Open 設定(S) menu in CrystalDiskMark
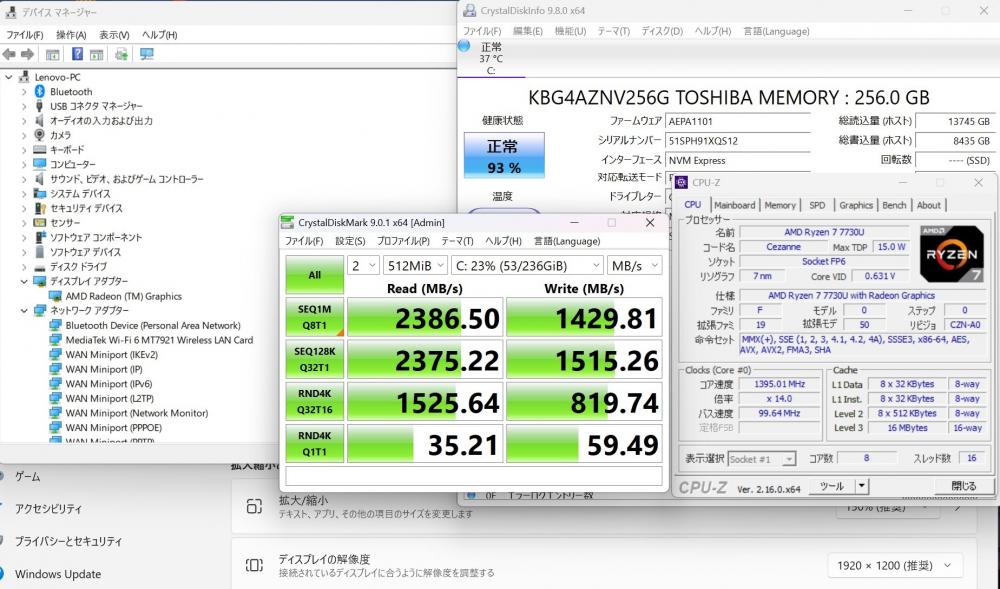This screenshot has height=589, width=1000. (350, 241)
